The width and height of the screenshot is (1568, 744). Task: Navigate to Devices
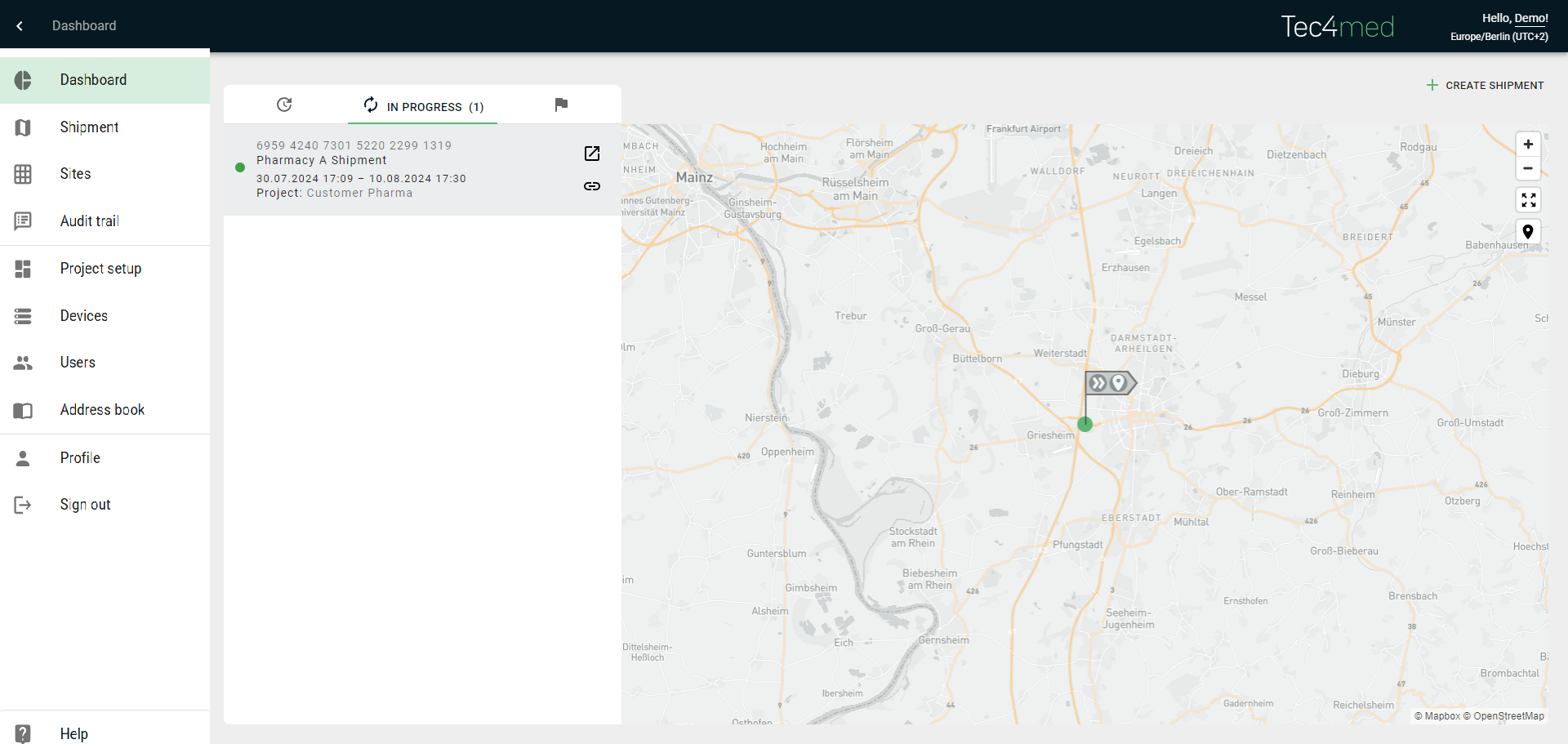(x=83, y=316)
